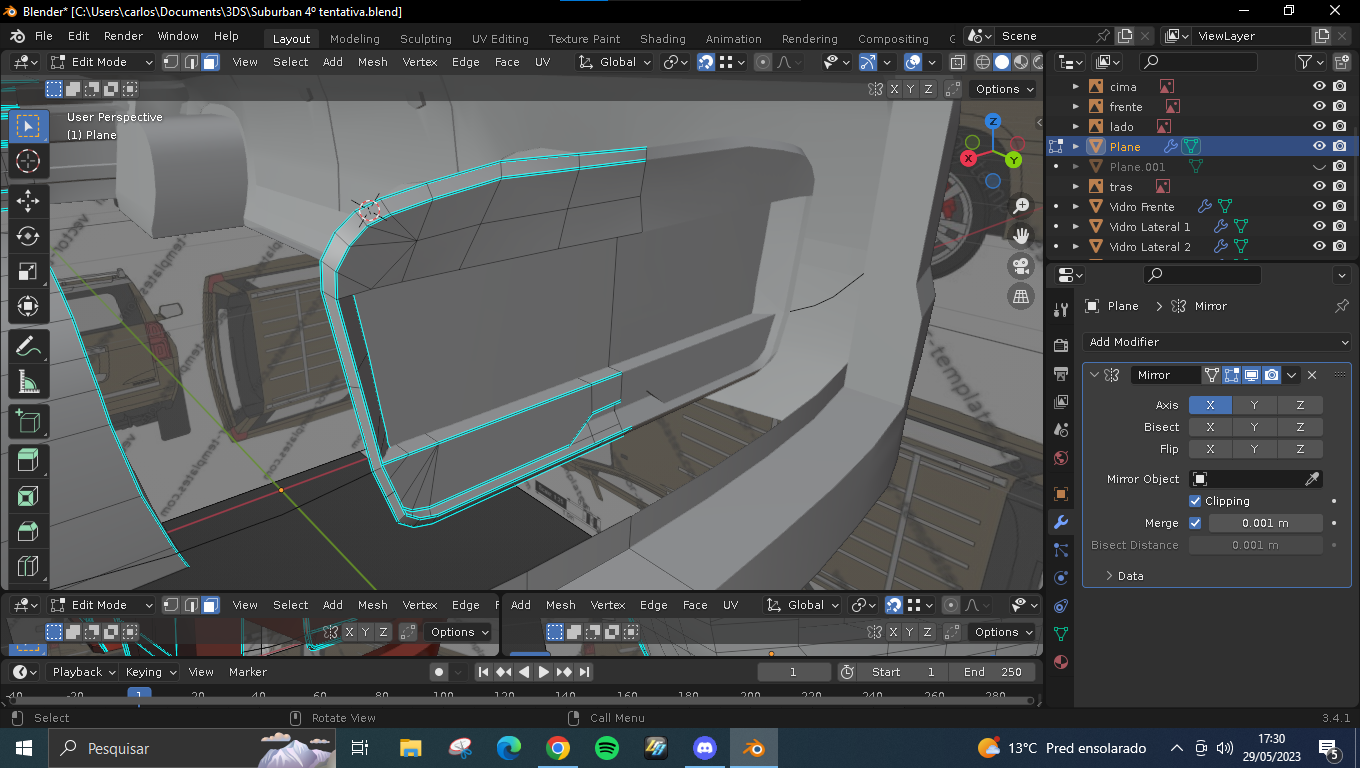The image size is (1360, 768).
Task: Open the Object Data mesh properties tab
Action: pos(1061,634)
